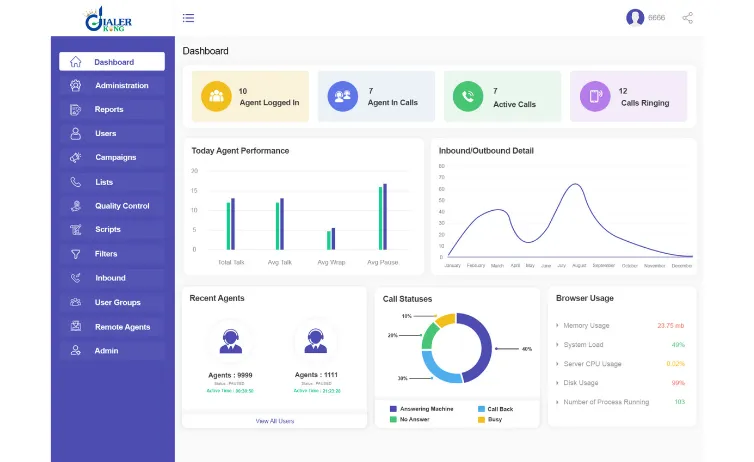
Task: Click the Call Back legend swatch
Action: [x=481, y=409]
